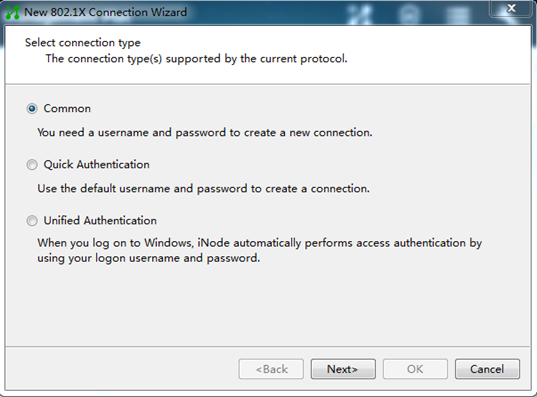This screenshot has height=397, width=537.
Task: Click the "Common" option label text
Action: [67, 109]
